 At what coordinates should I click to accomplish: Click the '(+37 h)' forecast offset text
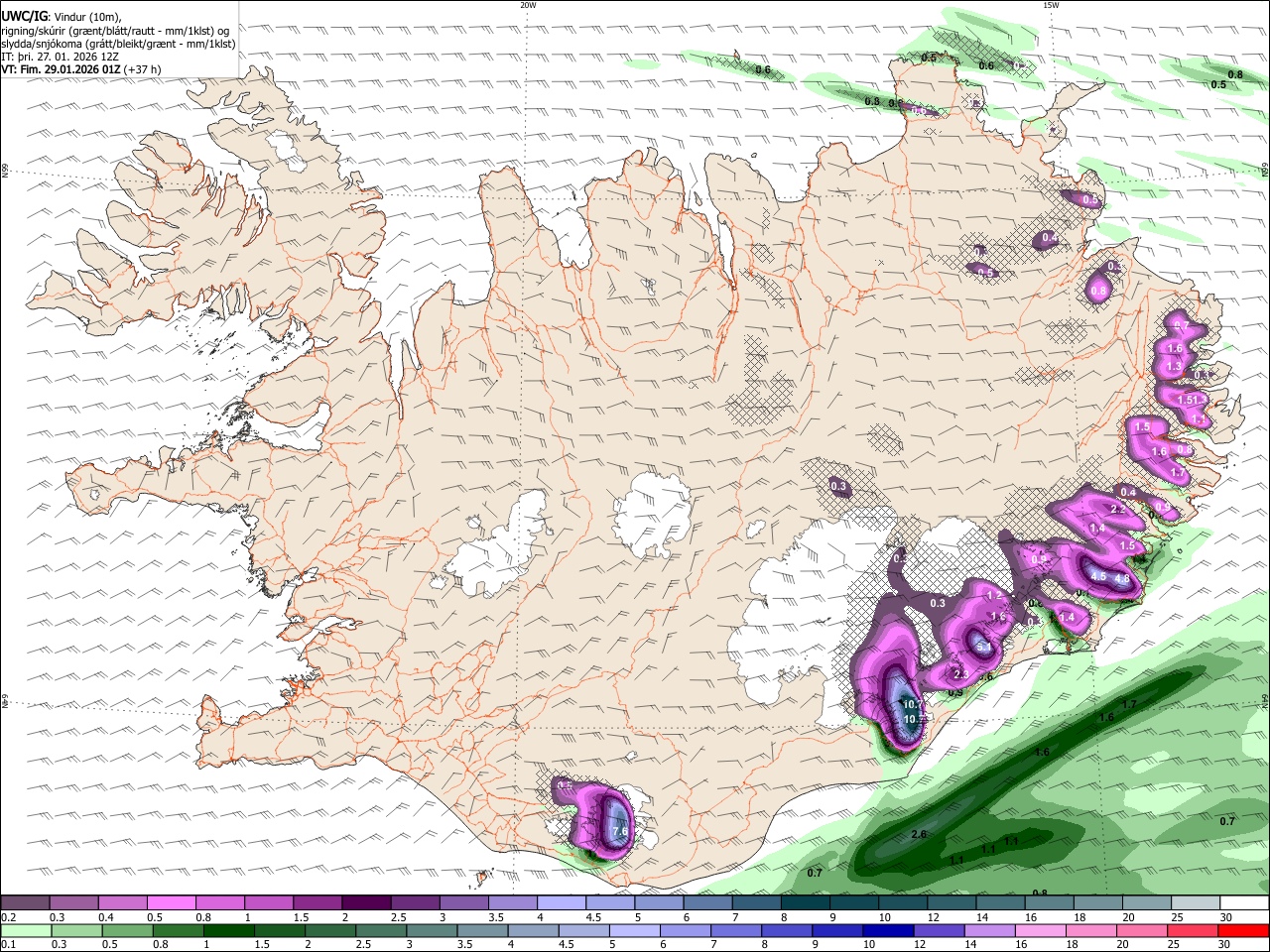[x=143, y=69]
